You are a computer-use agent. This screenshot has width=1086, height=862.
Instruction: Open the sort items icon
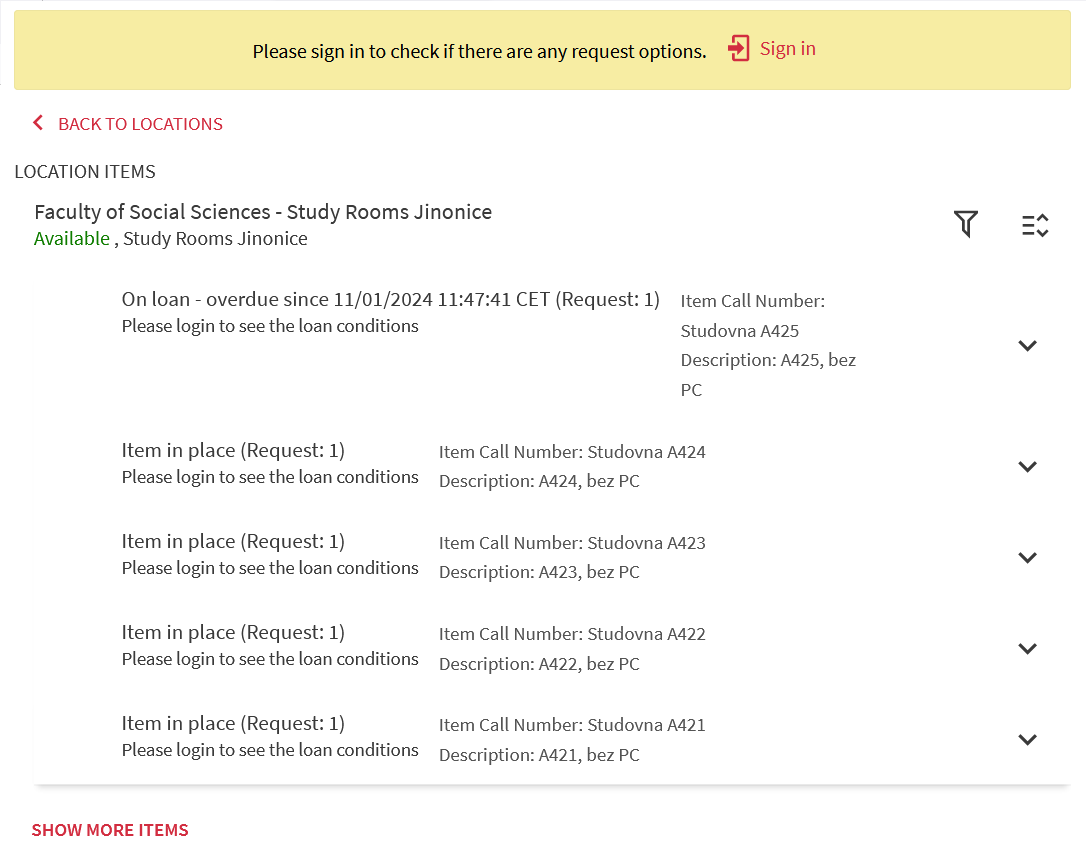point(1035,226)
